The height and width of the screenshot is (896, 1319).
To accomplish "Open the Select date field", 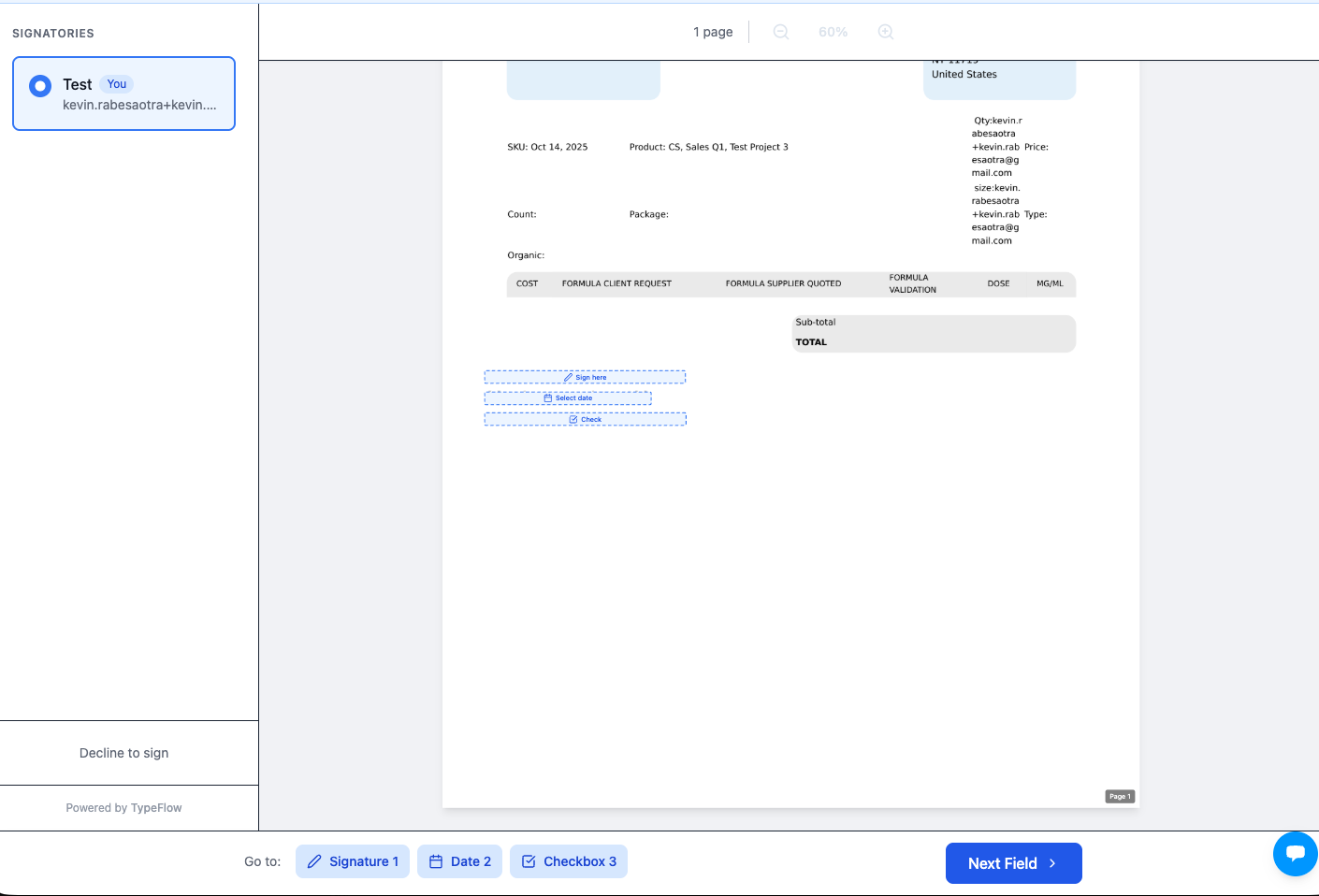I will 568,398.
